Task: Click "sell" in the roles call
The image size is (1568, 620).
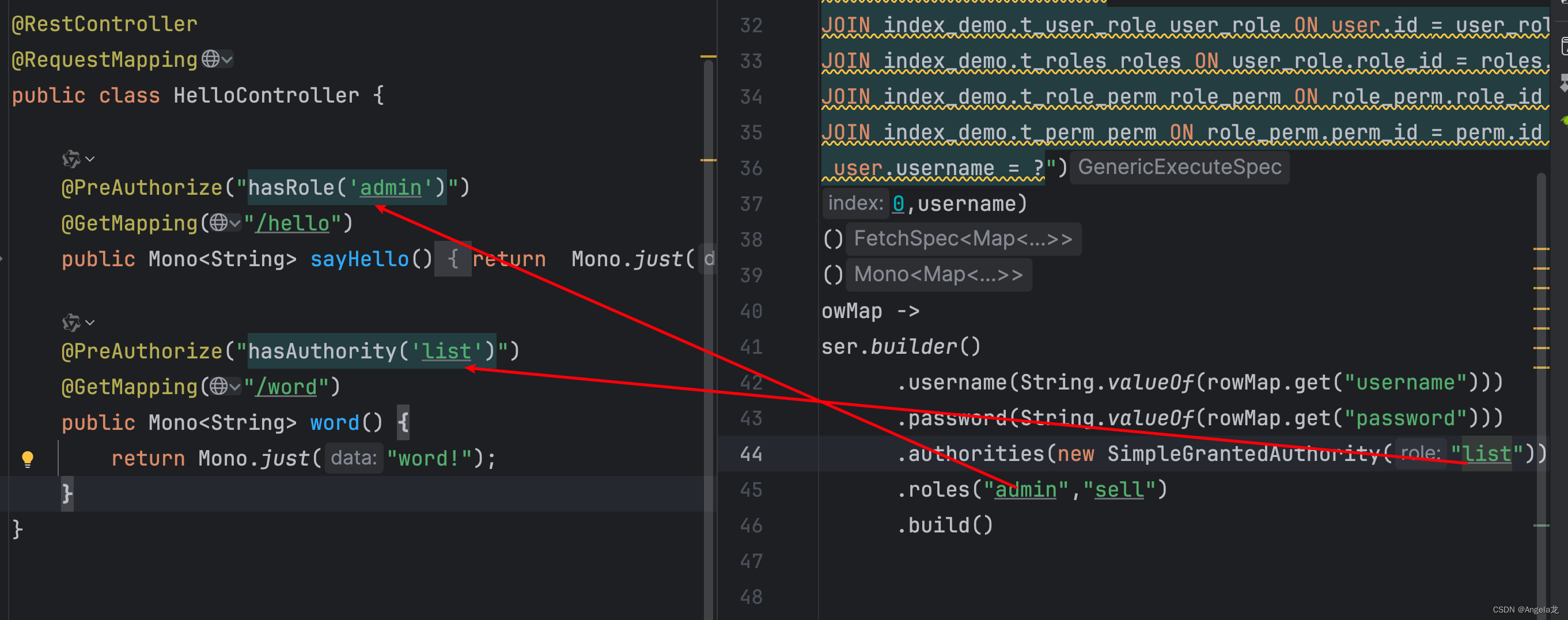Action: pyautogui.click(x=1119, y=490)
